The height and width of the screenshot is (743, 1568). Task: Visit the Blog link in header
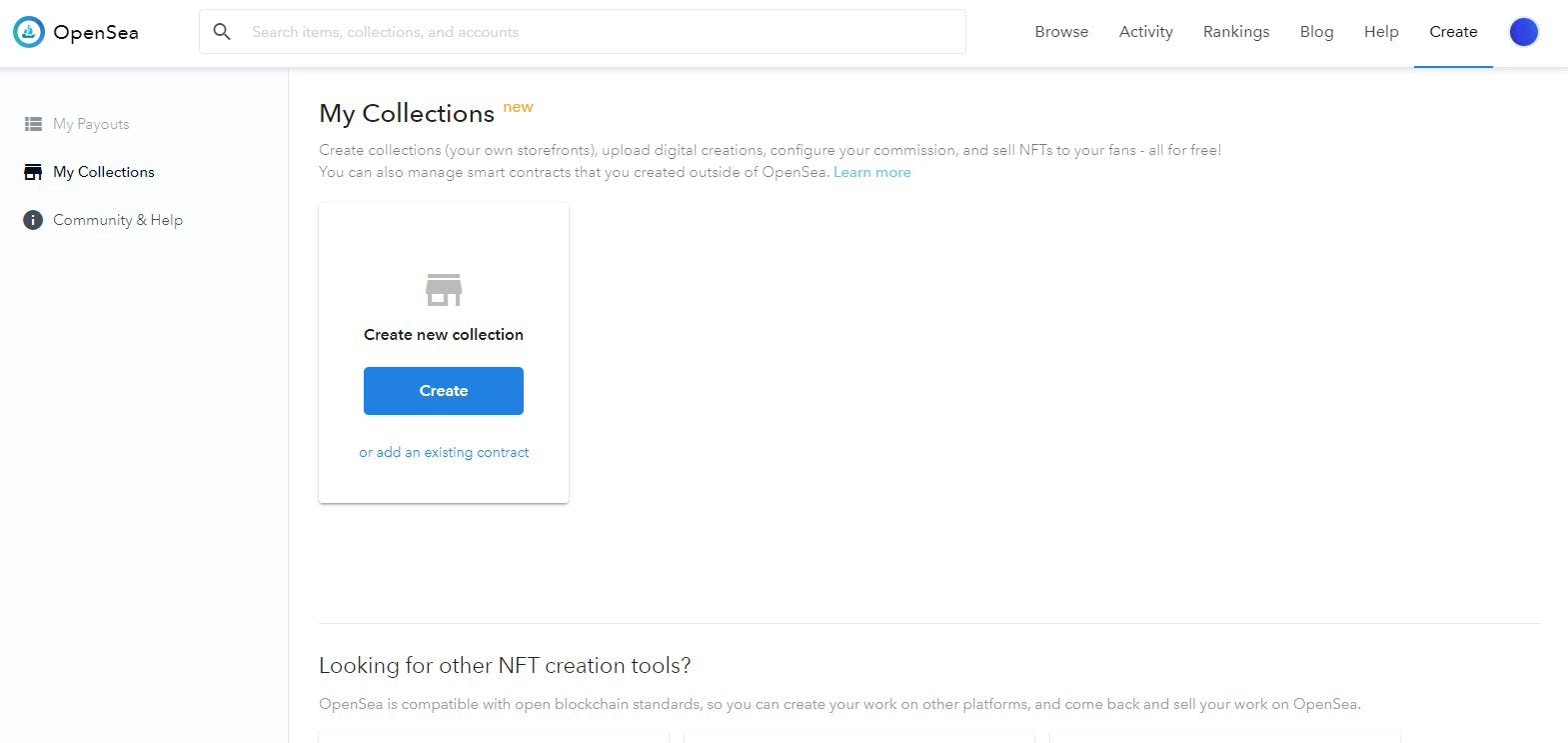pos(1316,32)
